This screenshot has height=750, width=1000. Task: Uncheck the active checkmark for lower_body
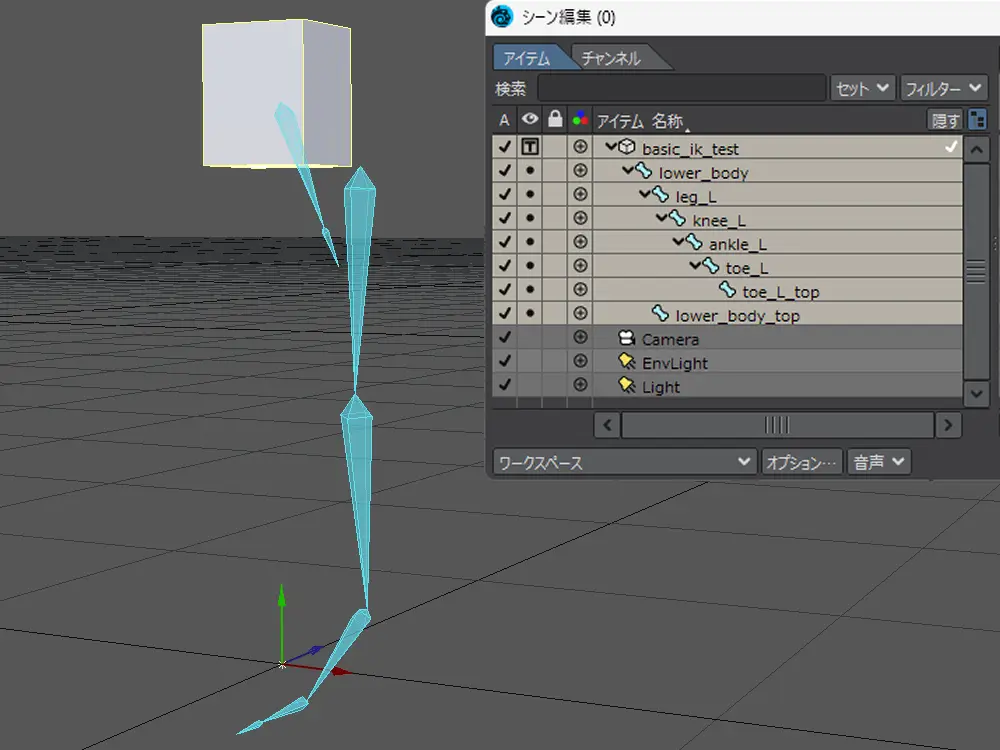pyautogui.click(x=504, y=172)
